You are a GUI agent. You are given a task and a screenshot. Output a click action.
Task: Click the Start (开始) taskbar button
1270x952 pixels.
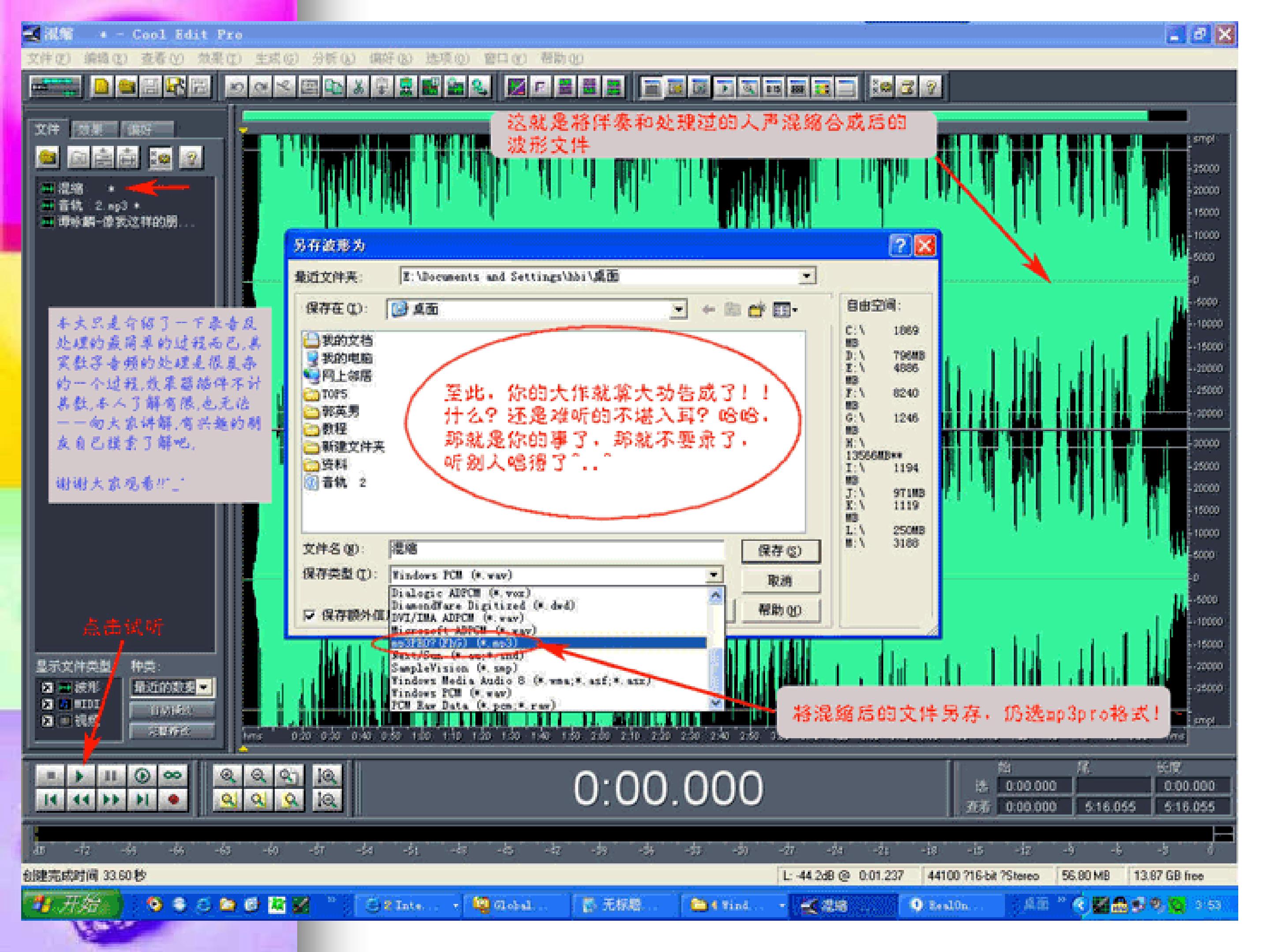[x=72, y=905]
